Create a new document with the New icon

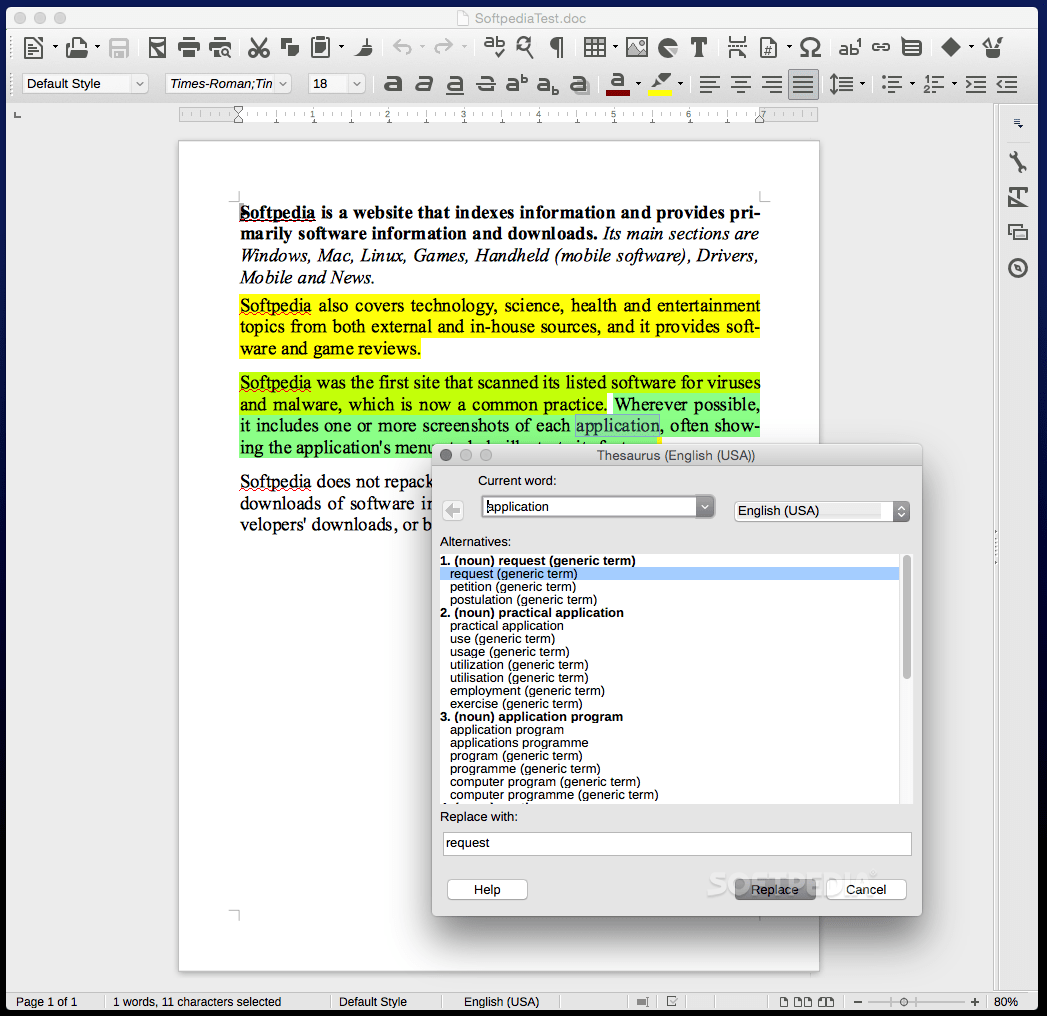tap(33, 47)
